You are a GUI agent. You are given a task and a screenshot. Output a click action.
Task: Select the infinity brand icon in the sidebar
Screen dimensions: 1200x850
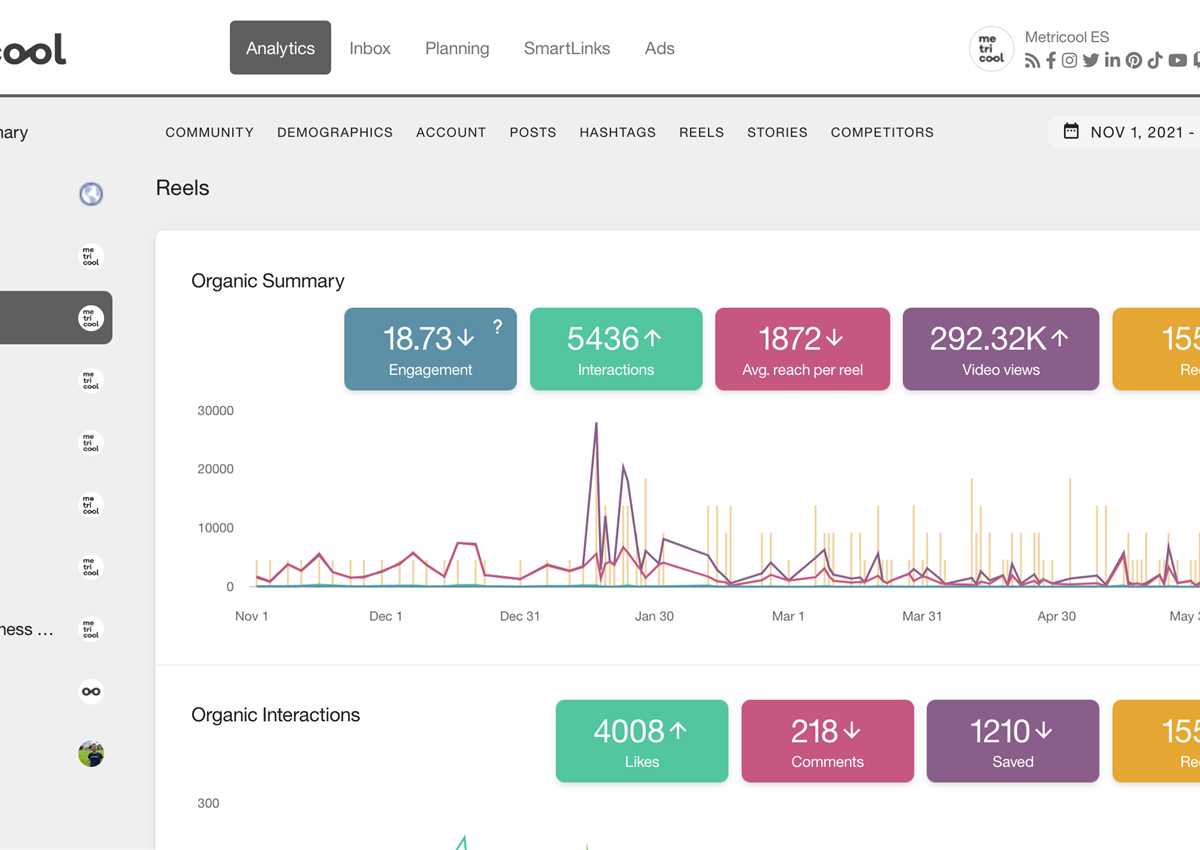click(91, 691)
